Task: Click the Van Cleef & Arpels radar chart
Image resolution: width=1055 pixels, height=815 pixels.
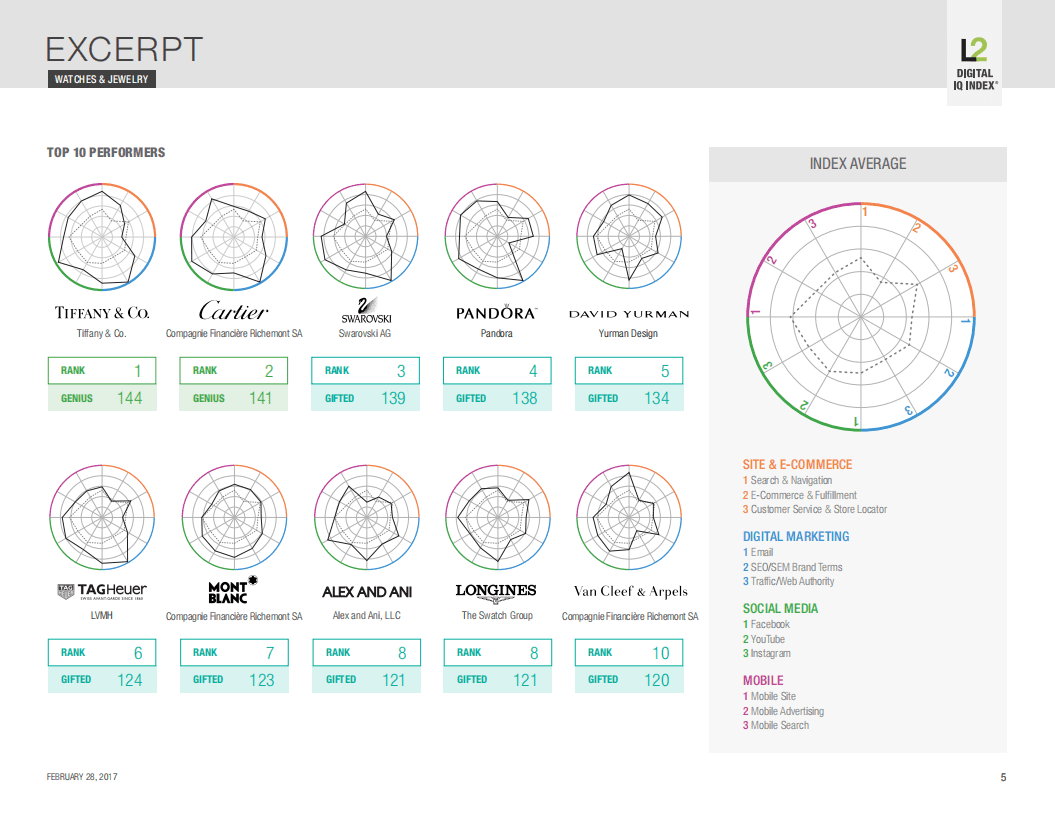Action: coord(629,518)
